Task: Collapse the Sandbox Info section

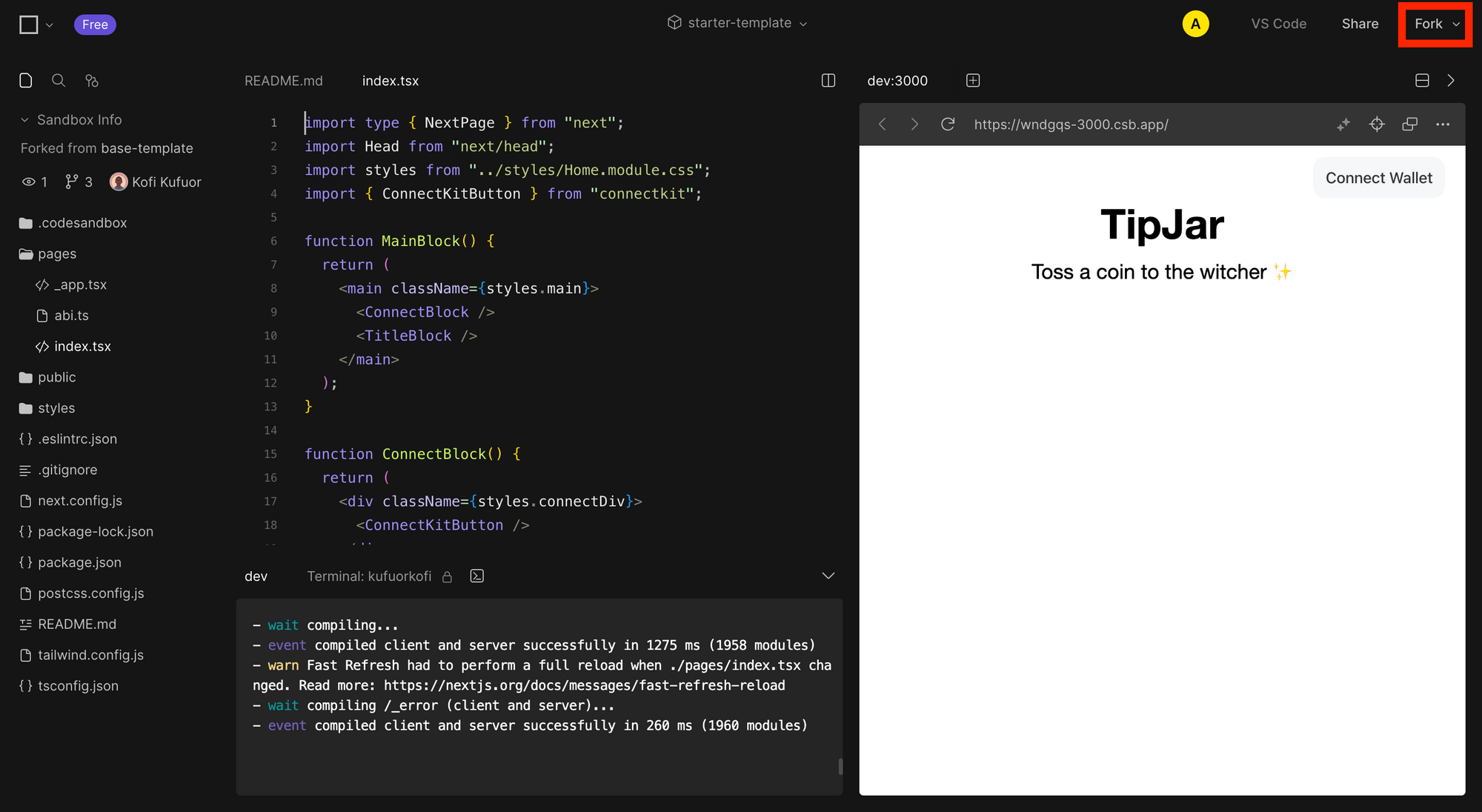Action: tap(25, 119)
